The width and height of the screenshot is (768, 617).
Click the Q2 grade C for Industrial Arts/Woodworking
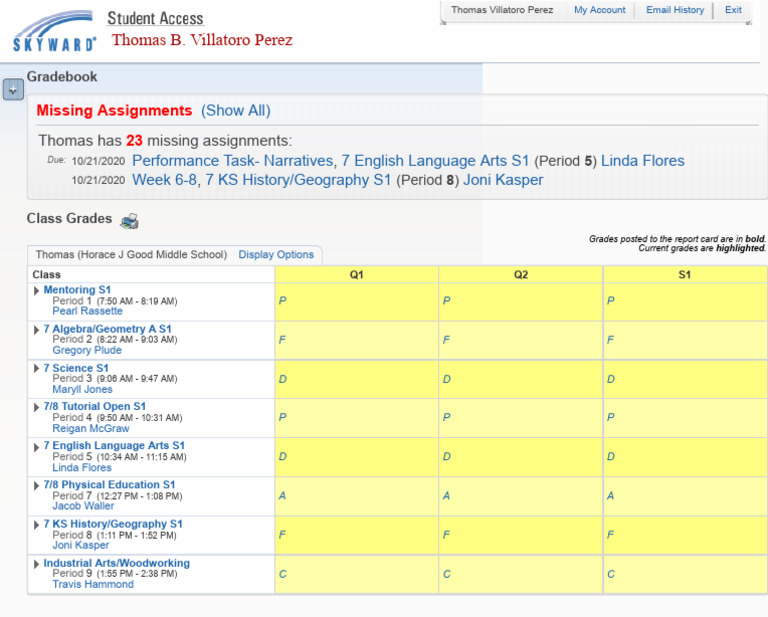pos(447,574)
